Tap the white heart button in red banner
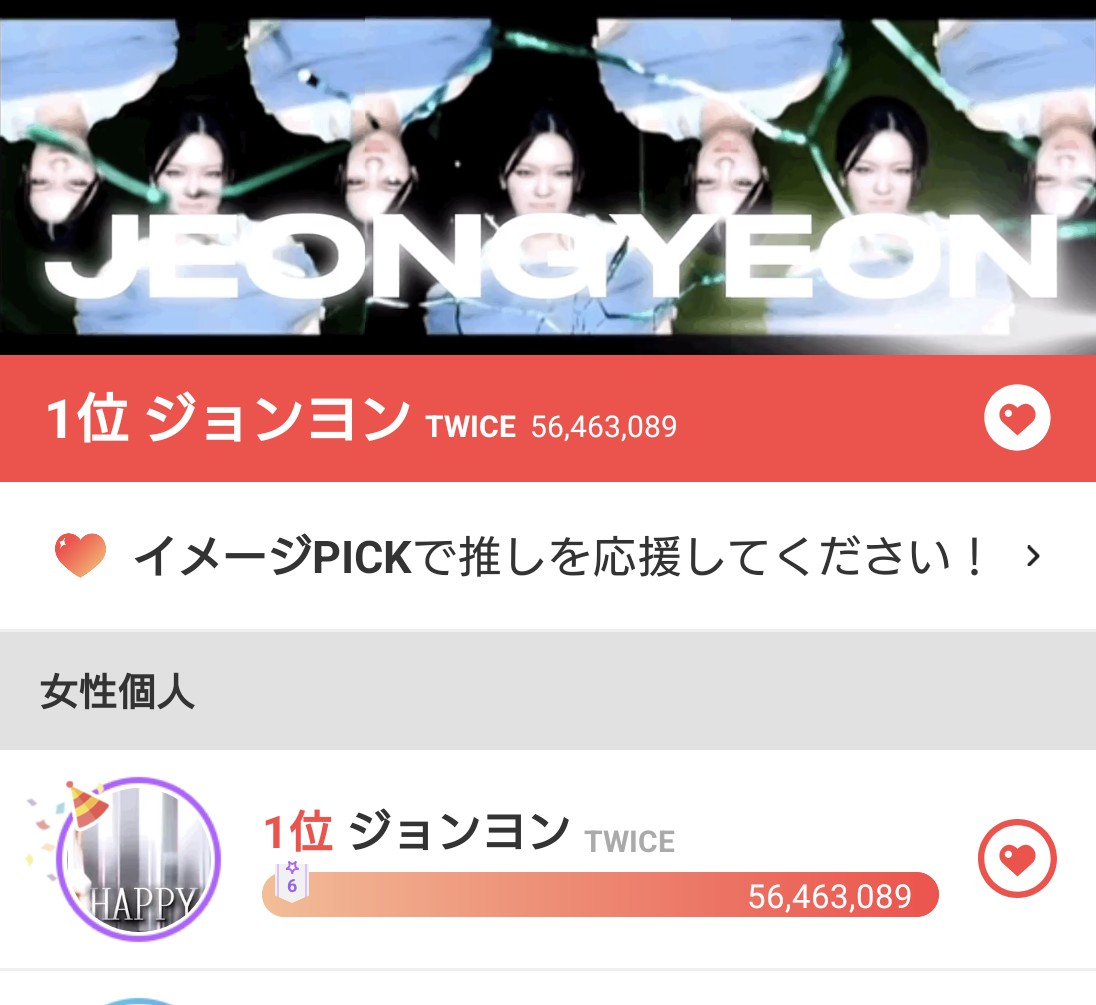The image size is (1096, 1005). [1017, 418]
